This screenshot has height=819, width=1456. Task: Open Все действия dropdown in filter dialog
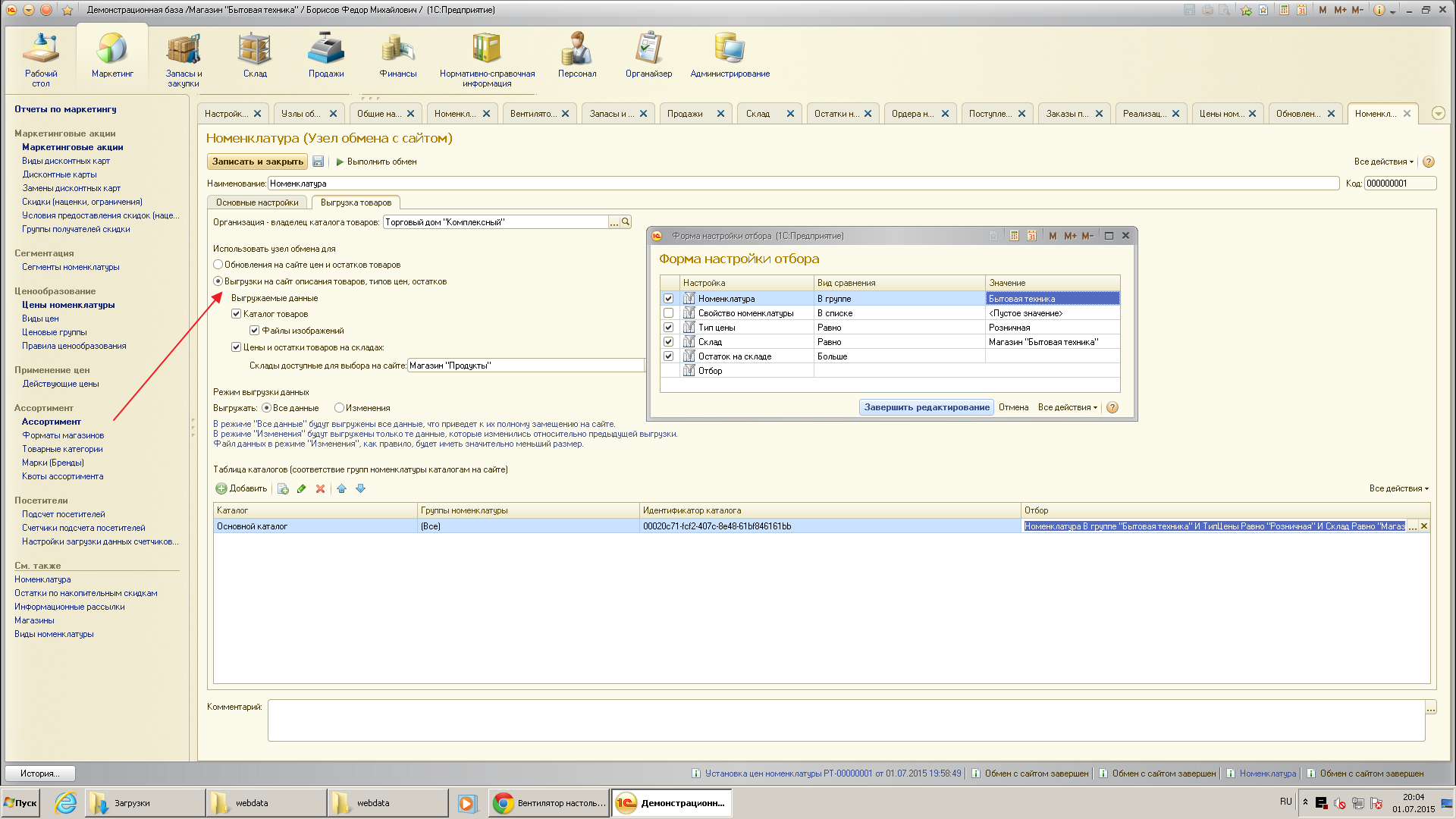pos(1068,407)
